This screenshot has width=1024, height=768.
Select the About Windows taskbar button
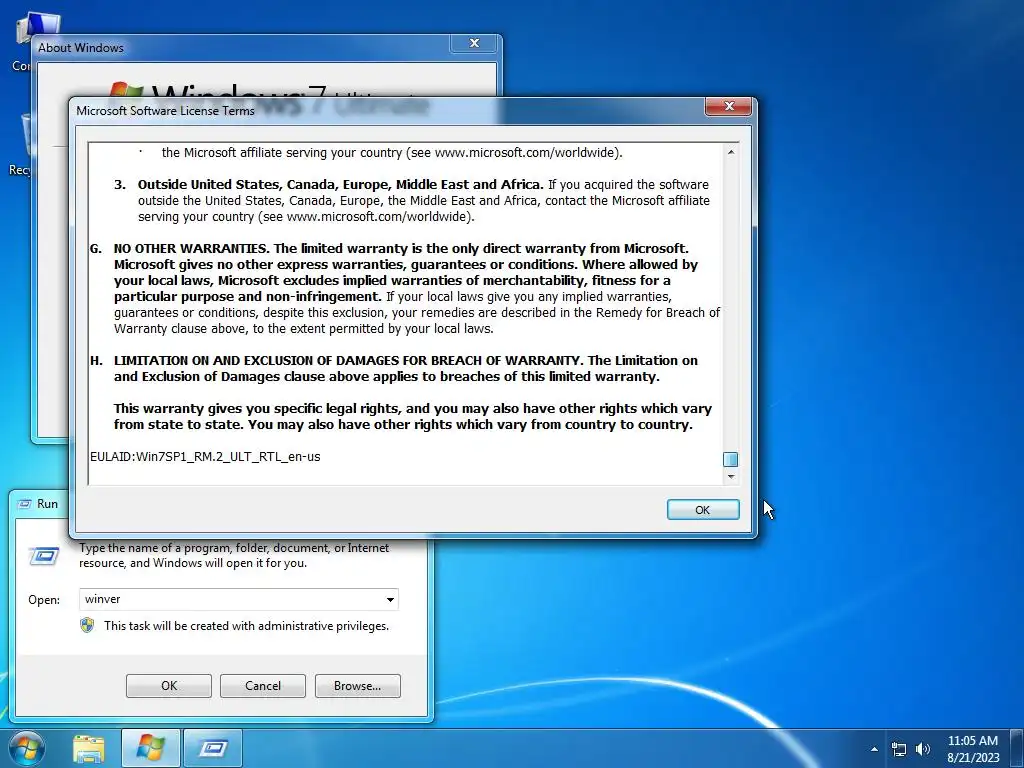point(150,748)
